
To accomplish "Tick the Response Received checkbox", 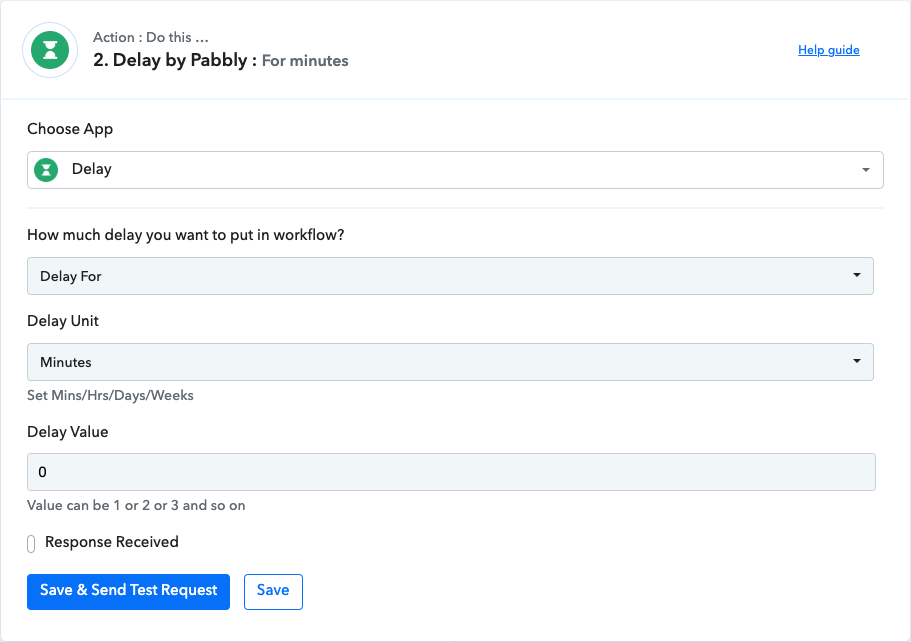I will 31,544.
